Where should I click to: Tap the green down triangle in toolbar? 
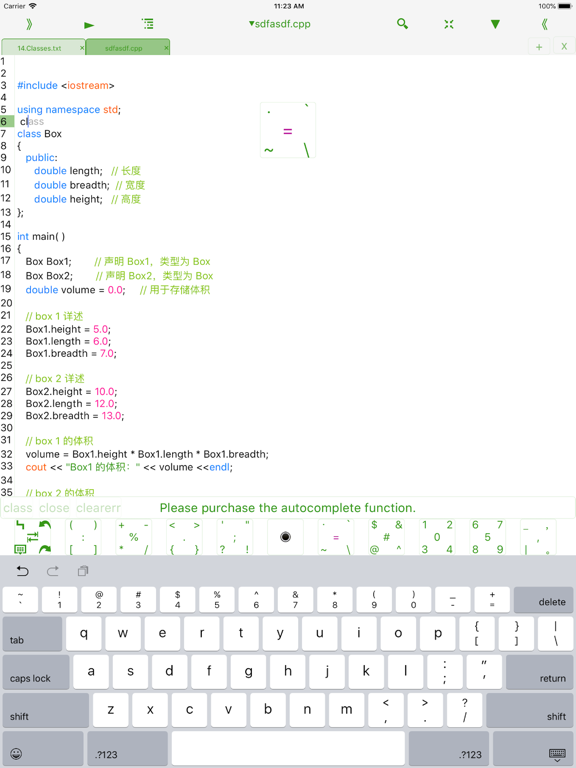pos(495,24)
